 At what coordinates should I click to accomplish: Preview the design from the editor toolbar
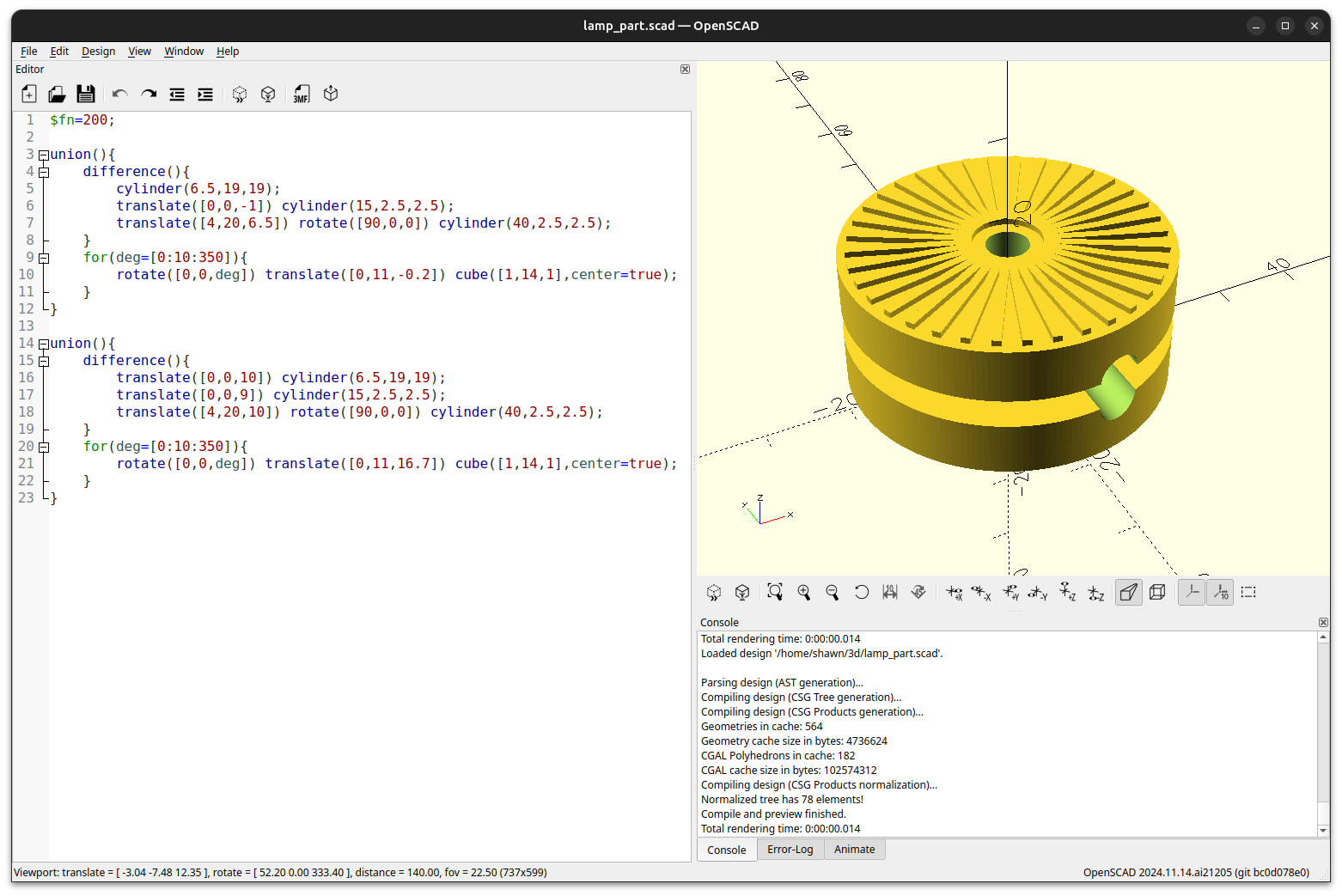[240, 94]
